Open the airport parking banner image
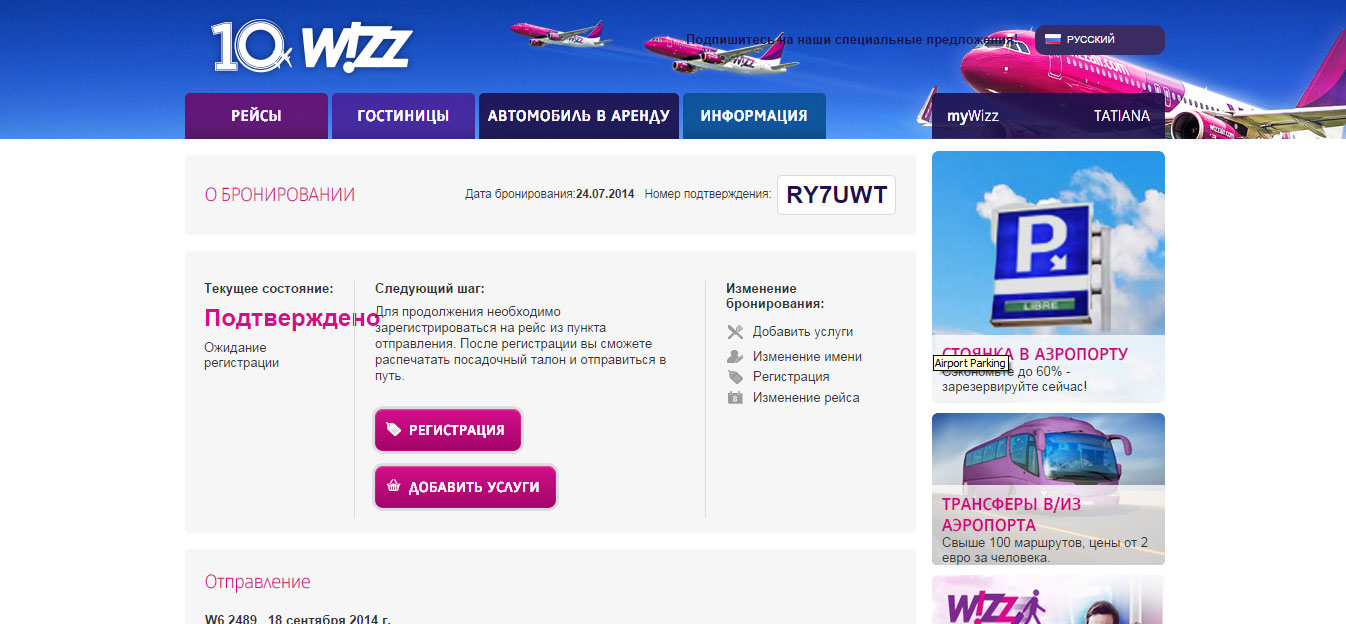The height and width of the screenshot is (624, 1346). (1048, 277)
